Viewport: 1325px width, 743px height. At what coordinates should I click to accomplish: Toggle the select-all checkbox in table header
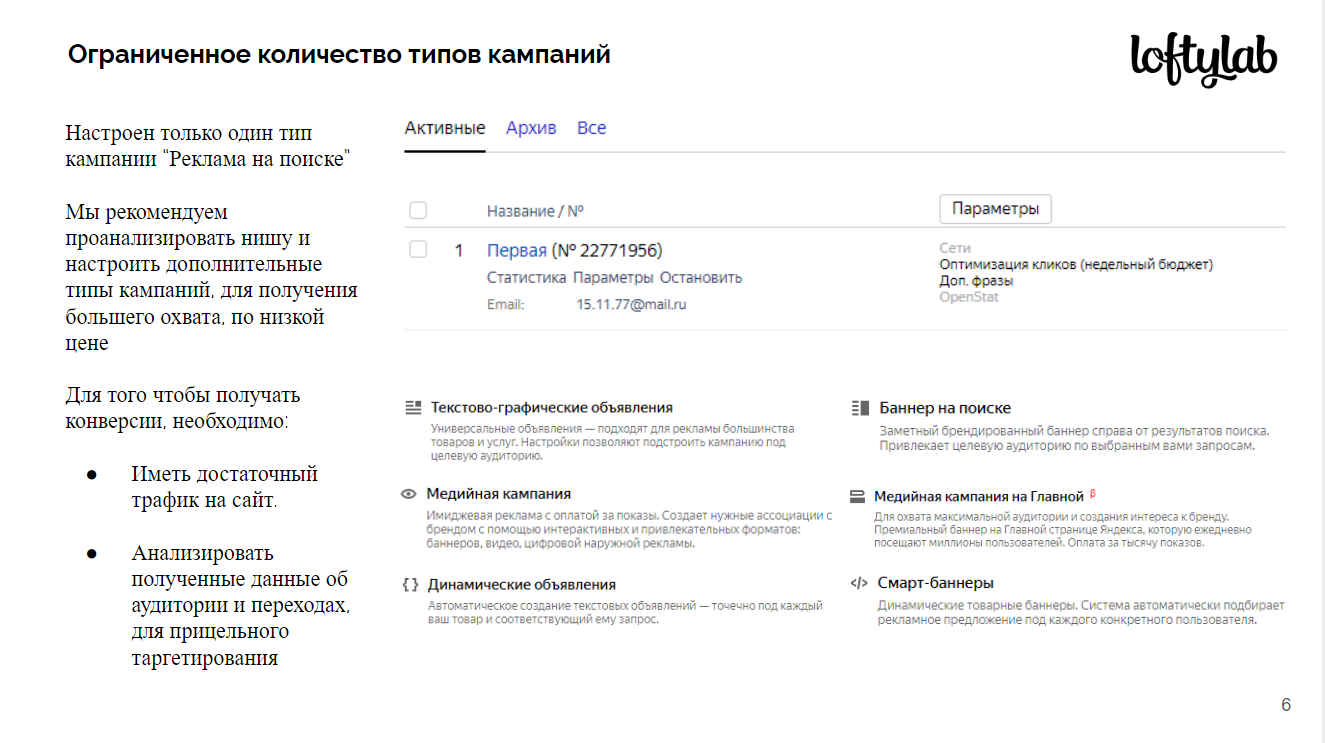tap(418, 210)
